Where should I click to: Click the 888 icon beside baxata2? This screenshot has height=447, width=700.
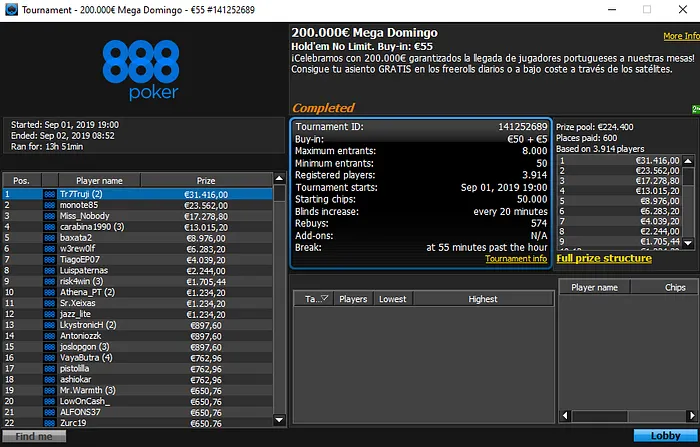(50, 238)
